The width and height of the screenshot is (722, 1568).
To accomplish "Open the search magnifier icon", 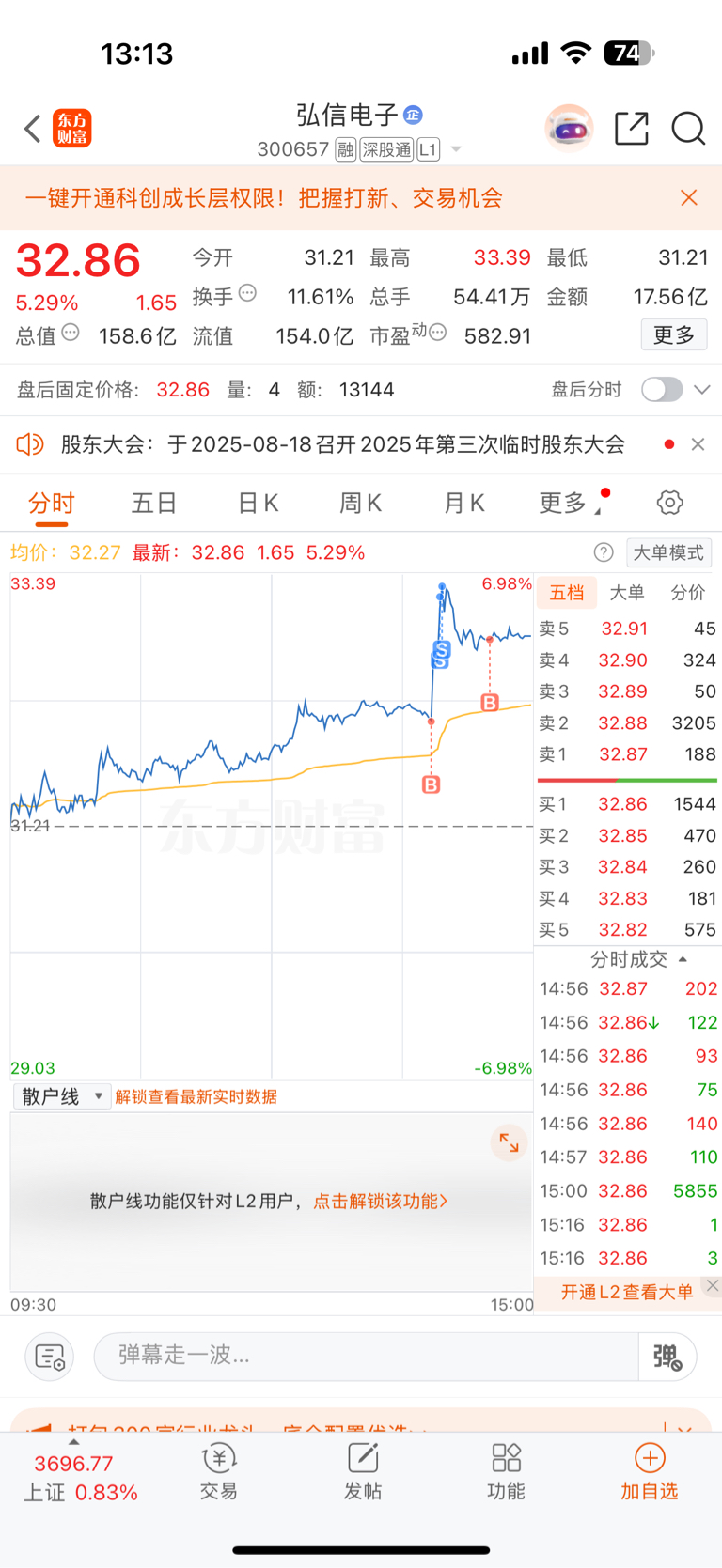I will [688, 129].
